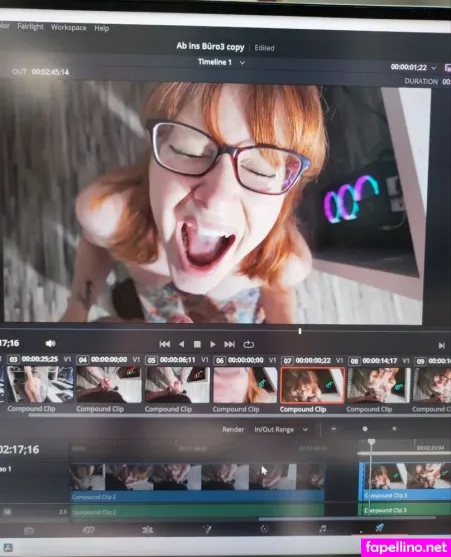This screenshot has width=451, height=557.
Task: Open the Help menu
Action: click(102, 28)
